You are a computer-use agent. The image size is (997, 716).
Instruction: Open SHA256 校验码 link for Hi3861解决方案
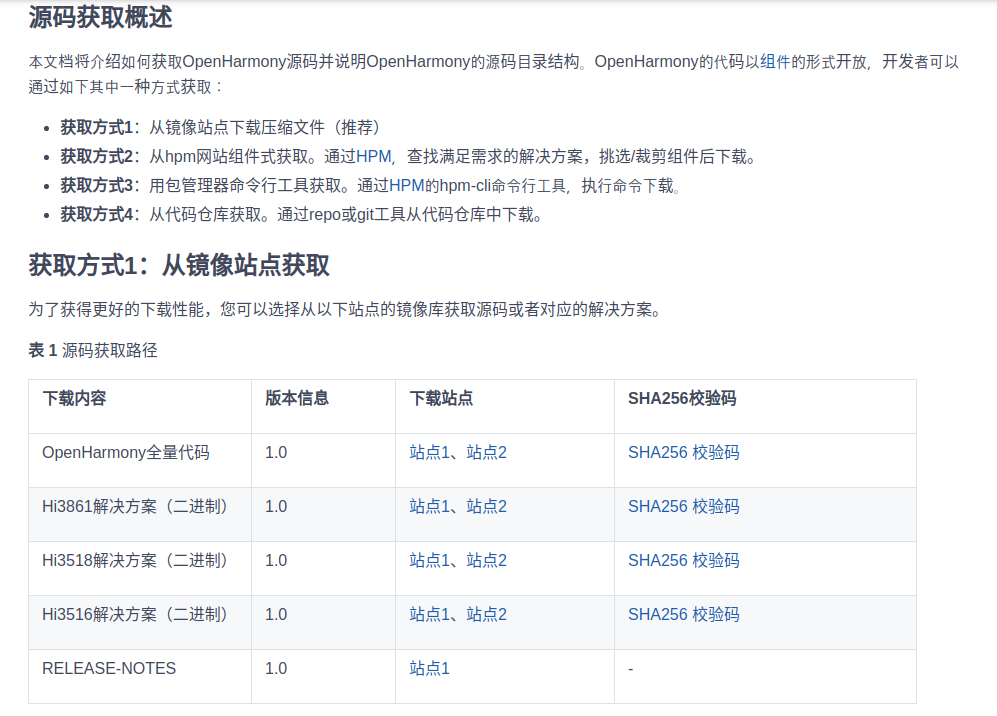coord(684,506)
